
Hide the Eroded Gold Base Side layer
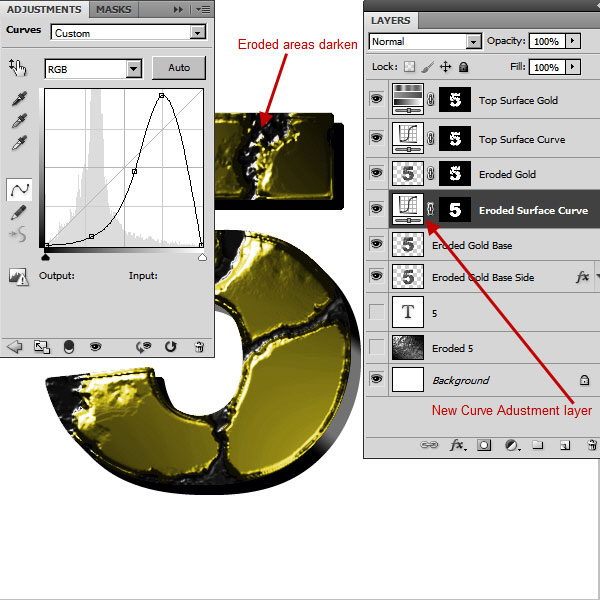(377, 276)
